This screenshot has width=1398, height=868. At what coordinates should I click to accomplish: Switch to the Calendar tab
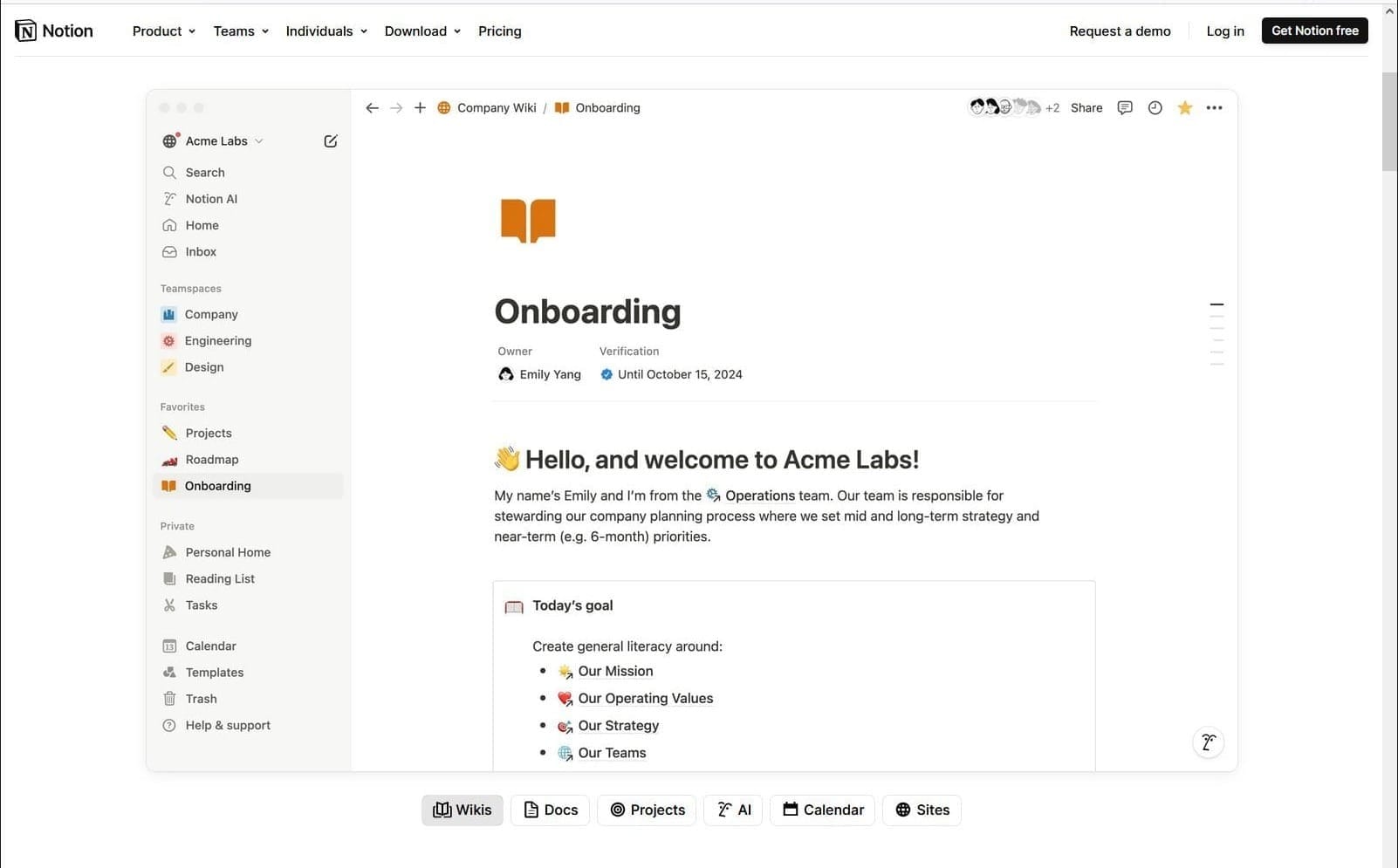823,810
